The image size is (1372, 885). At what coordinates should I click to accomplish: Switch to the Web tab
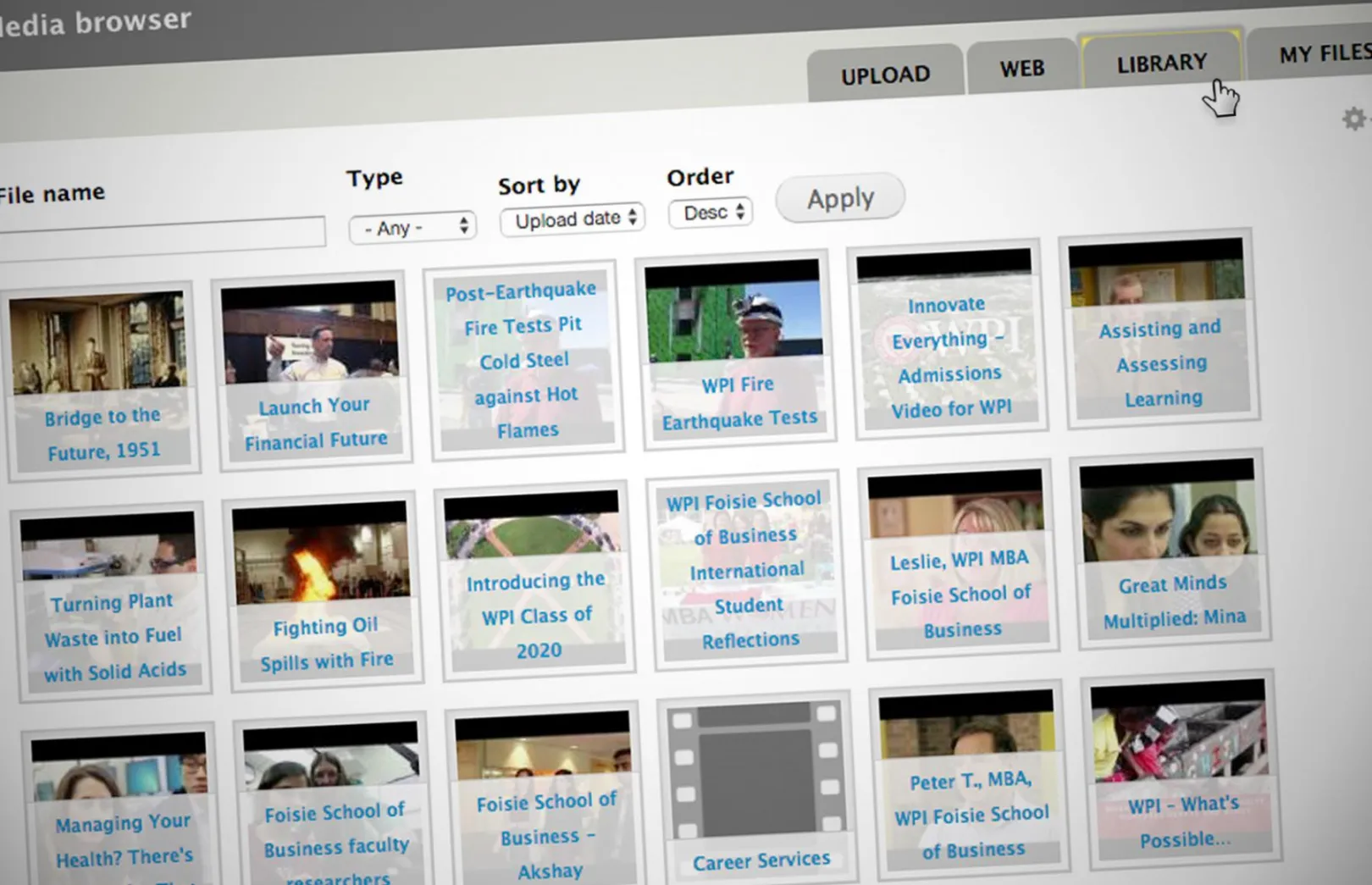click(1021, 68)
